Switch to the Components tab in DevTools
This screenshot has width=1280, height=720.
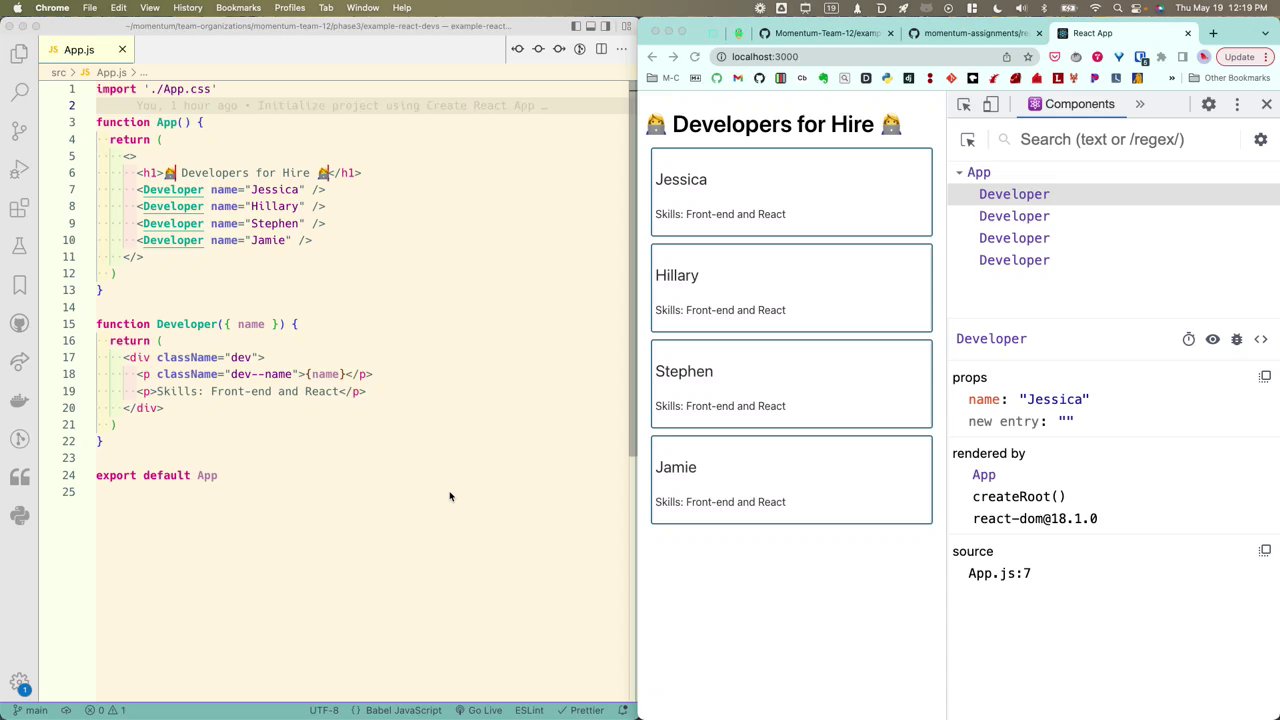1070,104
